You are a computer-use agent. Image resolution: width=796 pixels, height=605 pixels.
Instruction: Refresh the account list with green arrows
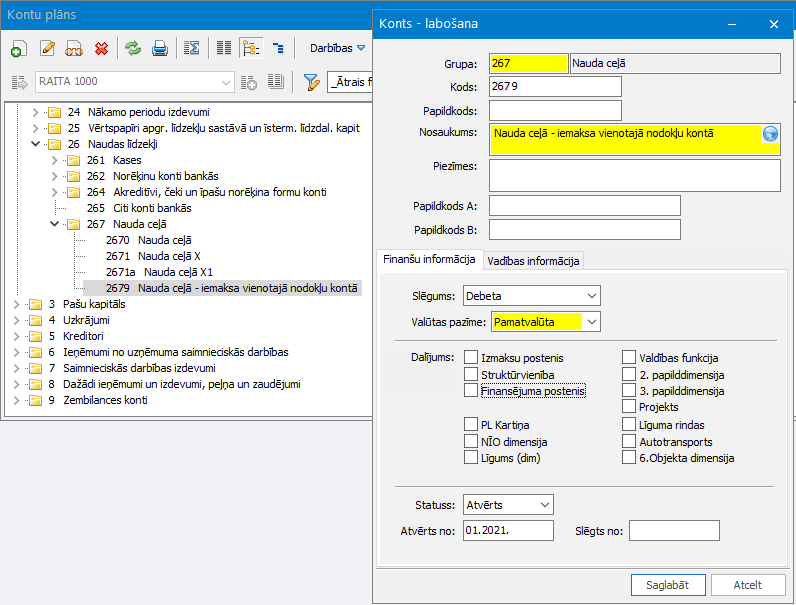[x=132, y=48]
